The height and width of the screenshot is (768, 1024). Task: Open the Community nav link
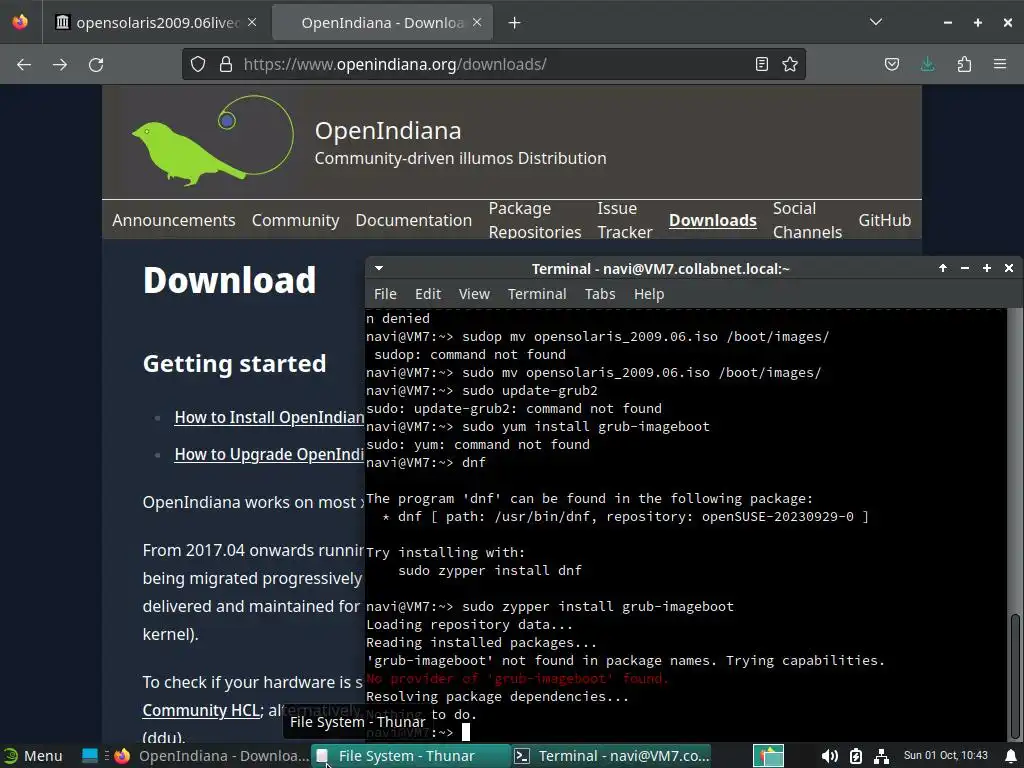click(x=296, y=220)
